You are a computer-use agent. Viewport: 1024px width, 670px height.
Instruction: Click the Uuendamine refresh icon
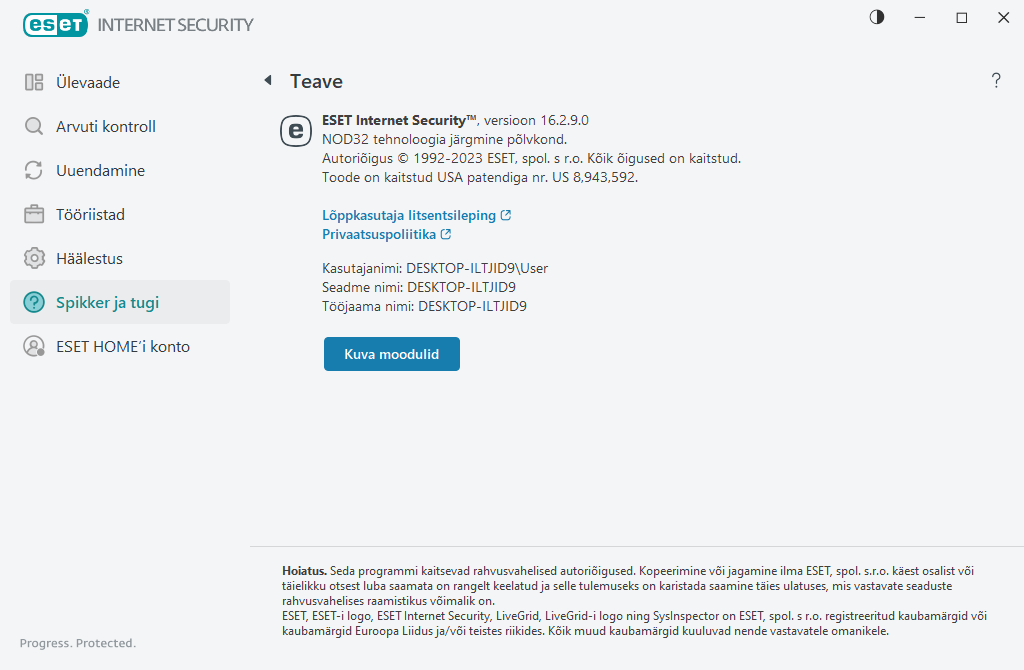34,171
